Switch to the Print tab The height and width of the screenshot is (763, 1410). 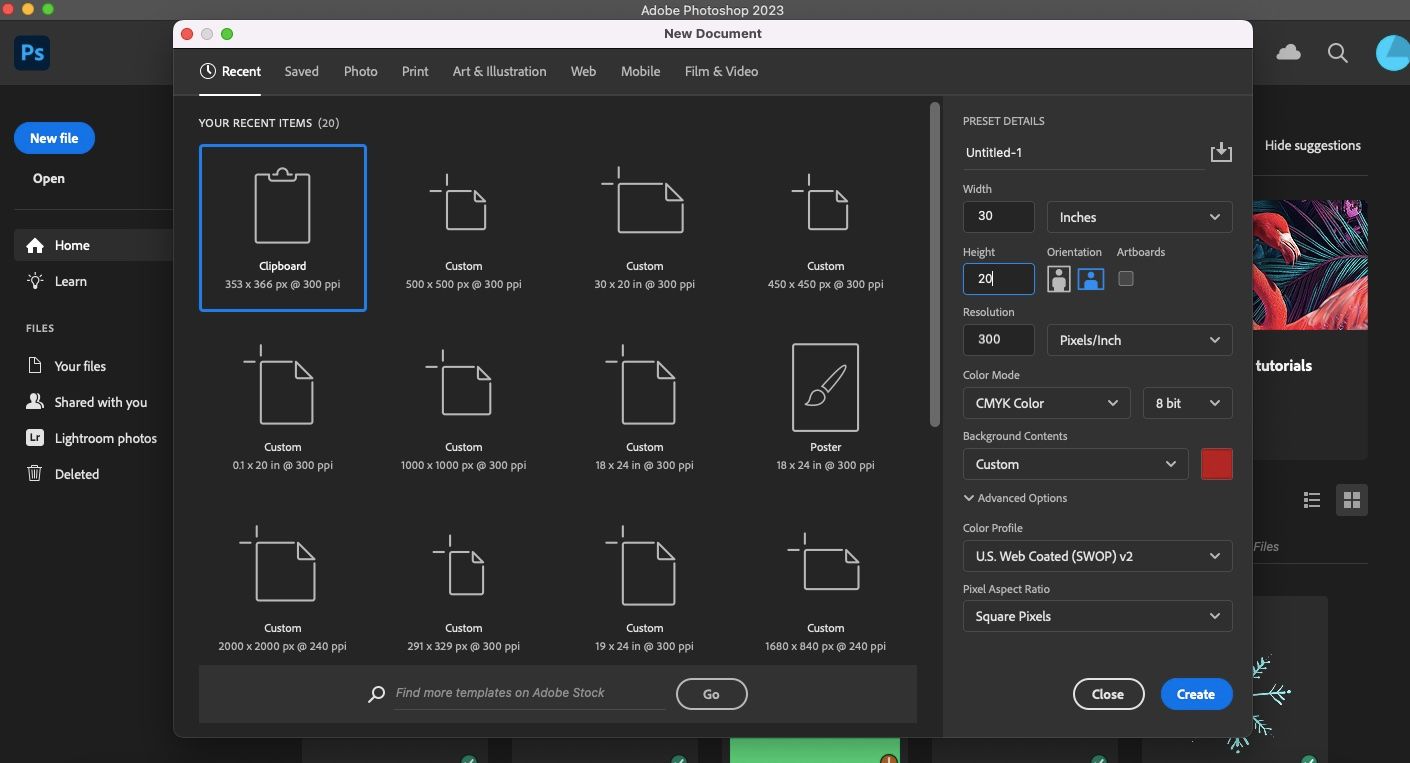click(415, 71)
